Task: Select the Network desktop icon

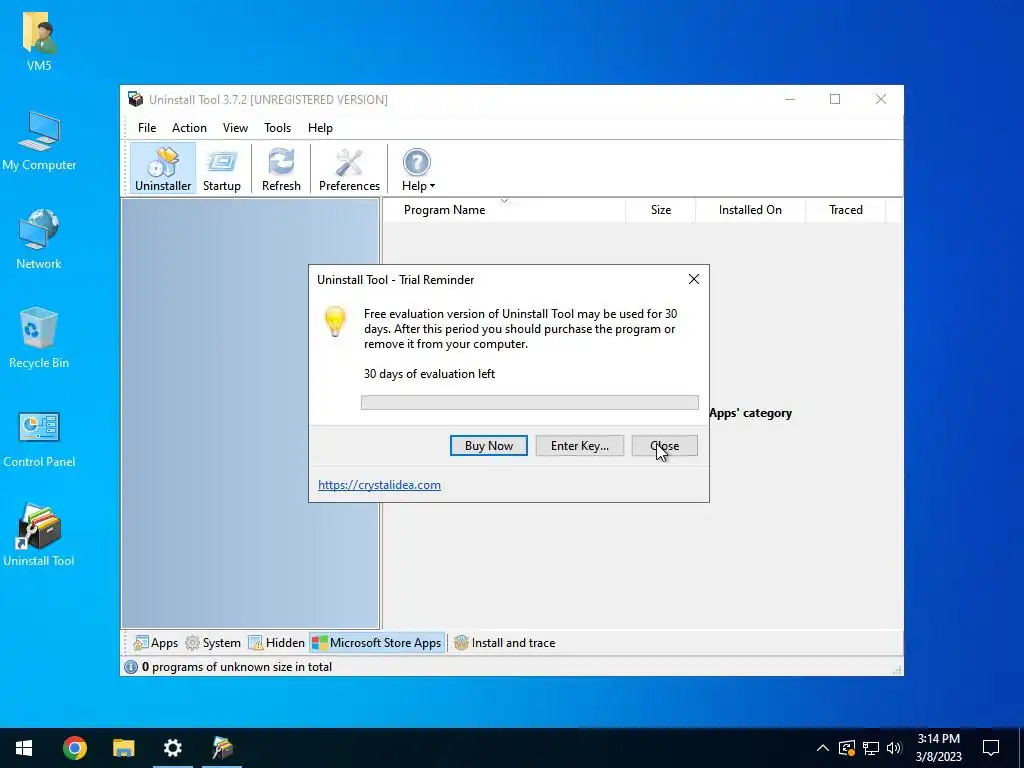Action: click(39, 240)
